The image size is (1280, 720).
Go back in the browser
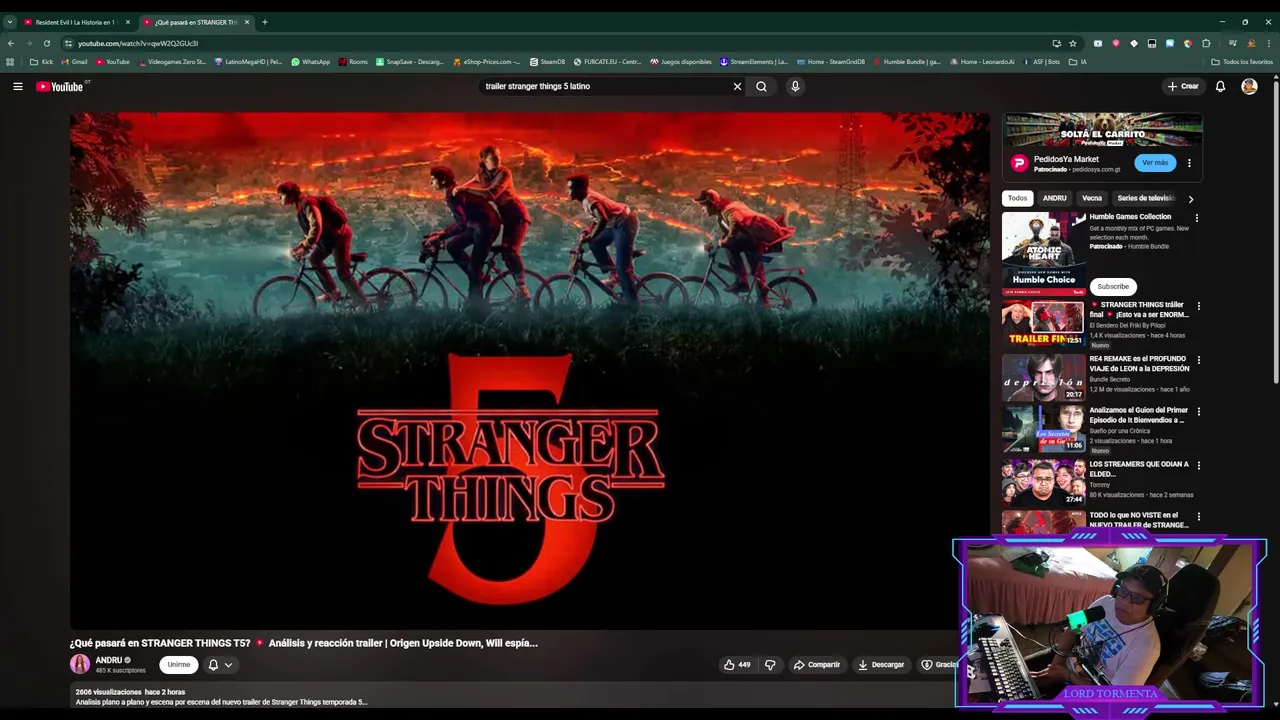click(10, 43)
